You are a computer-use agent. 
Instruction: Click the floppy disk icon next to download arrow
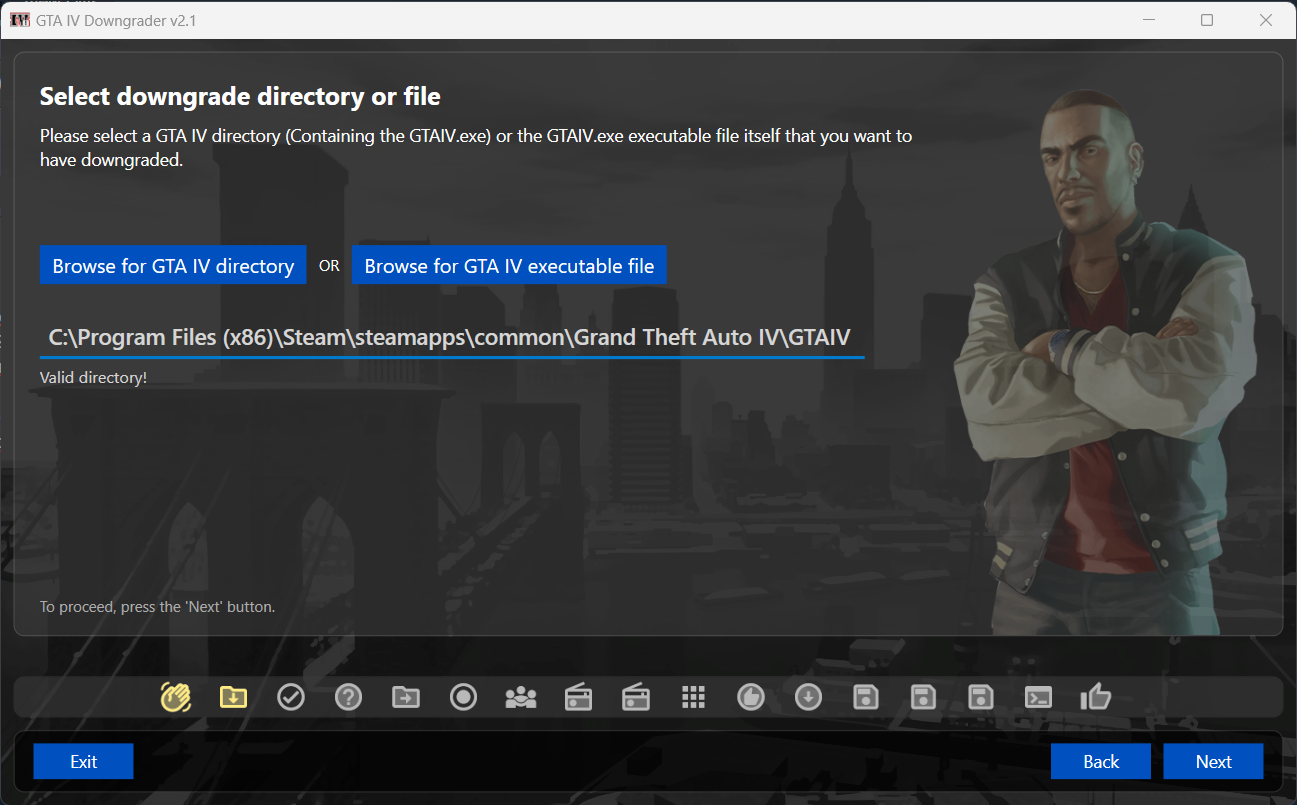866,696
